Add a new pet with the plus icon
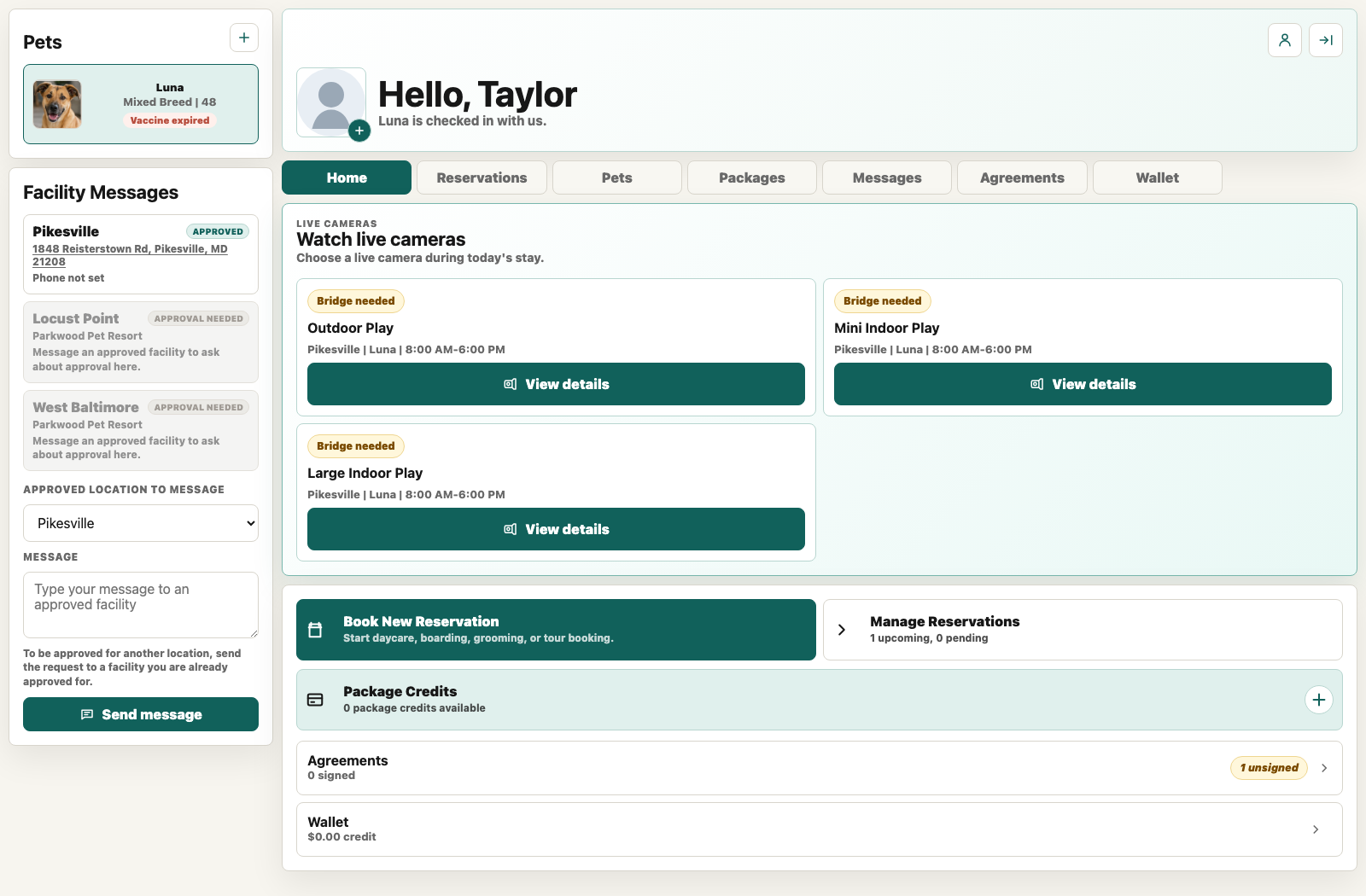Screen dimensions: 1366x896 [x=244, y=38]
